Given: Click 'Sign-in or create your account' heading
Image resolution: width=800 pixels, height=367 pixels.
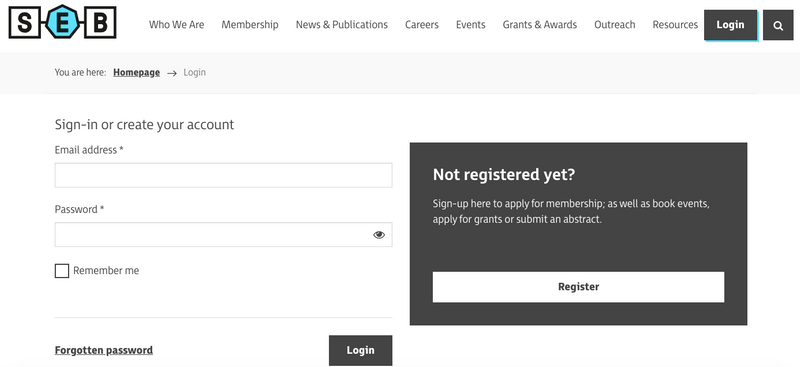Looking at the screenshot, I should tap(144, 125).
